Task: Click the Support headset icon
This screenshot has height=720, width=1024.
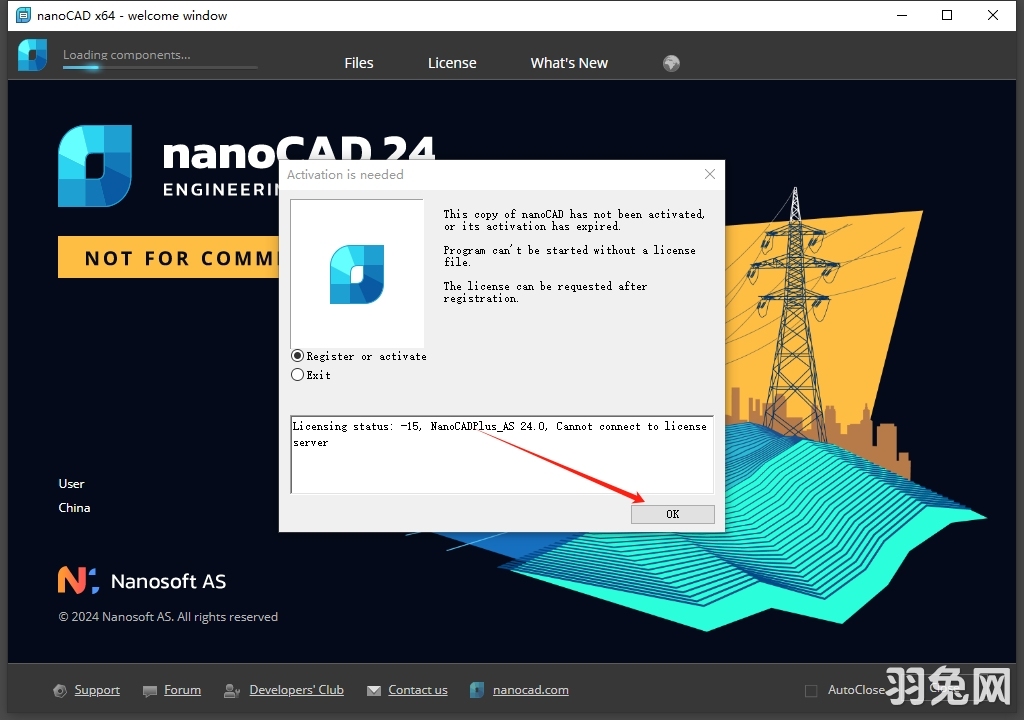Action: coord(60,690)
